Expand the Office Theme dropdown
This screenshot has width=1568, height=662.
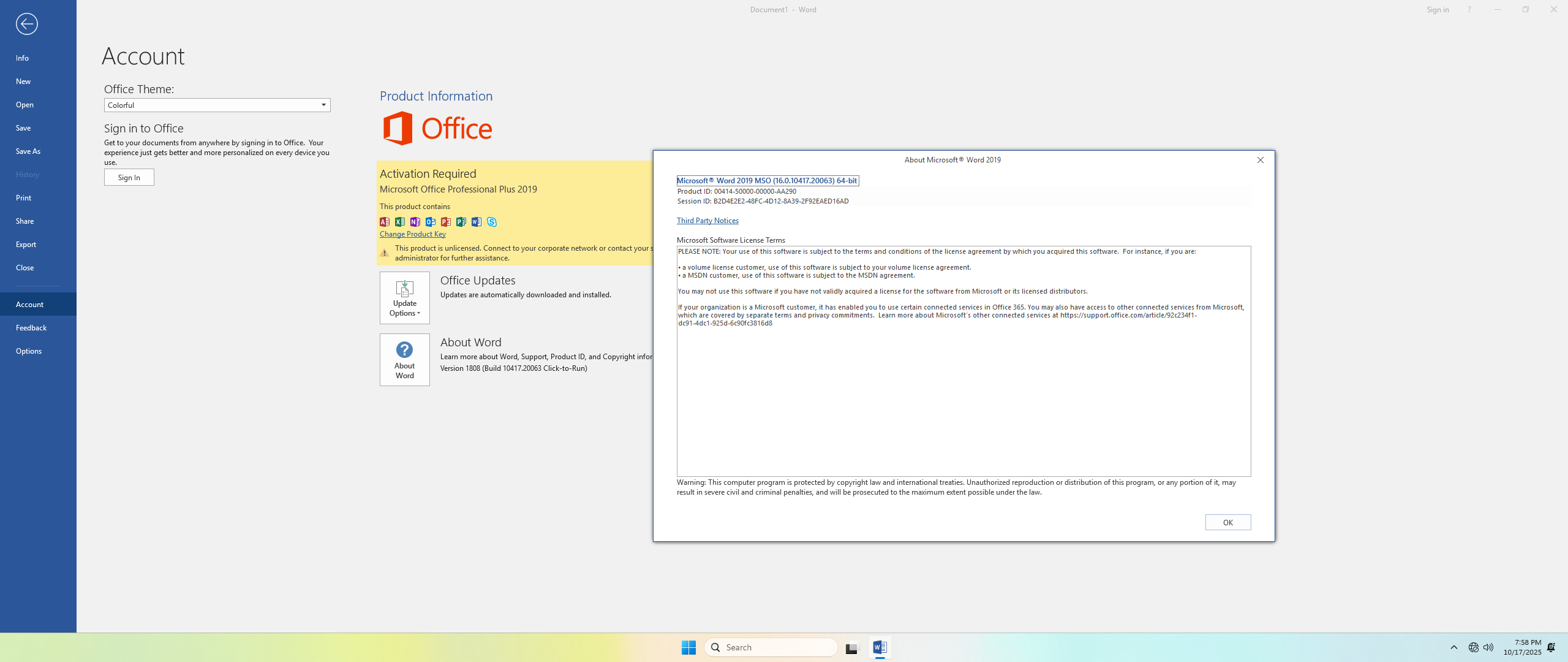(323, 105)
